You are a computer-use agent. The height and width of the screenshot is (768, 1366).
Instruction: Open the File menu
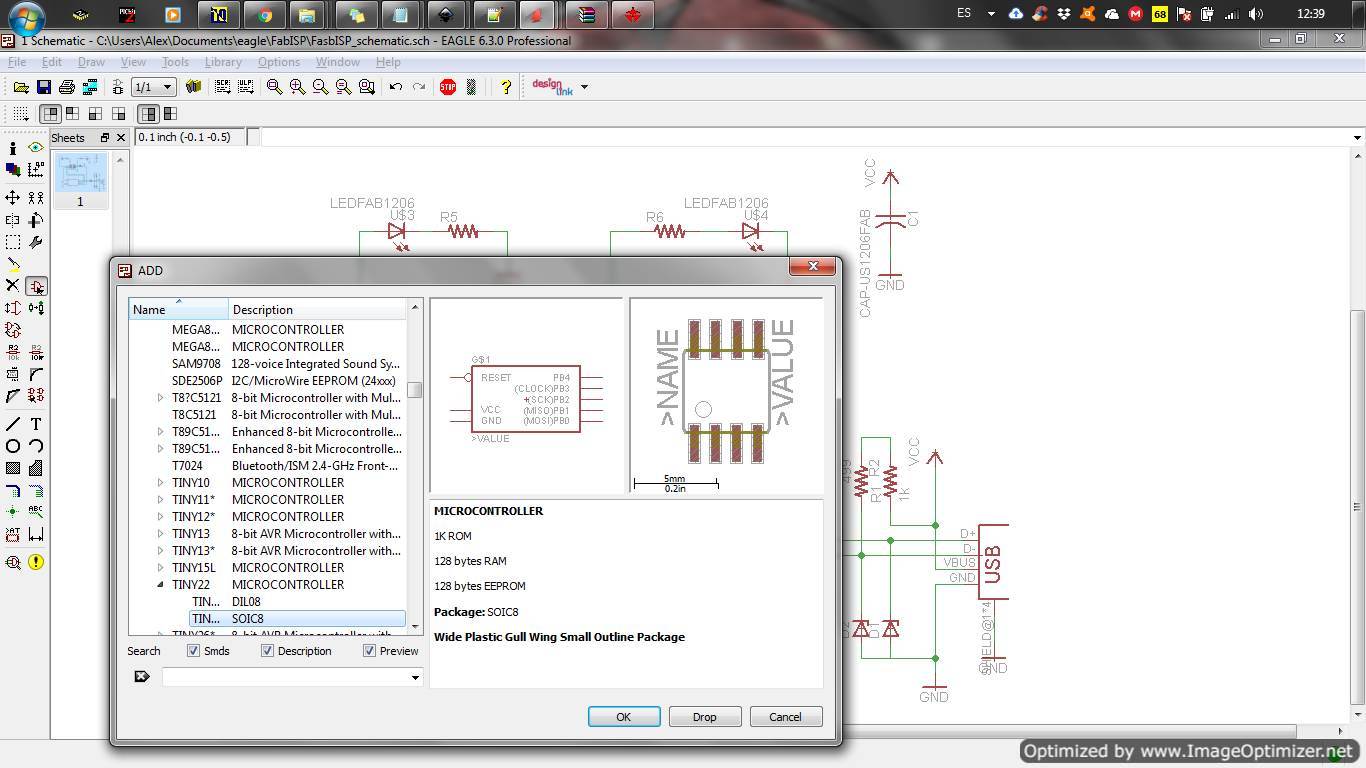point(17,62)
